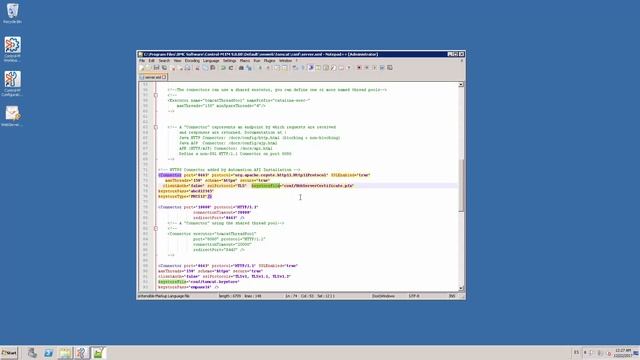Open the Control-M Workload desktop shortcut
This screenshot has width=640, height=360.
point(12,49)
